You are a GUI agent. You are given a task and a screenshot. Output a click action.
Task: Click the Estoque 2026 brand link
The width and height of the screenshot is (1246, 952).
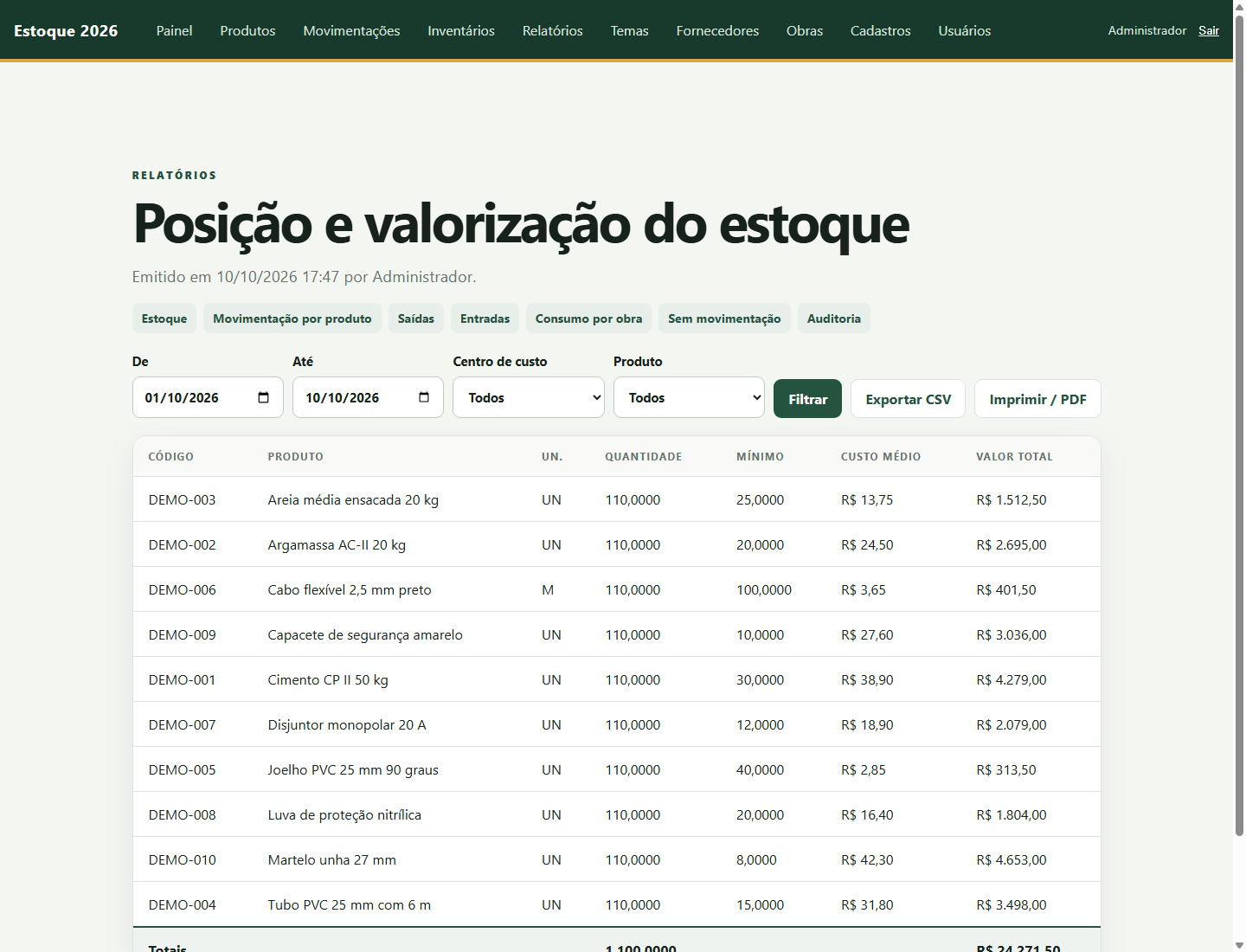(x=66, y=30)
